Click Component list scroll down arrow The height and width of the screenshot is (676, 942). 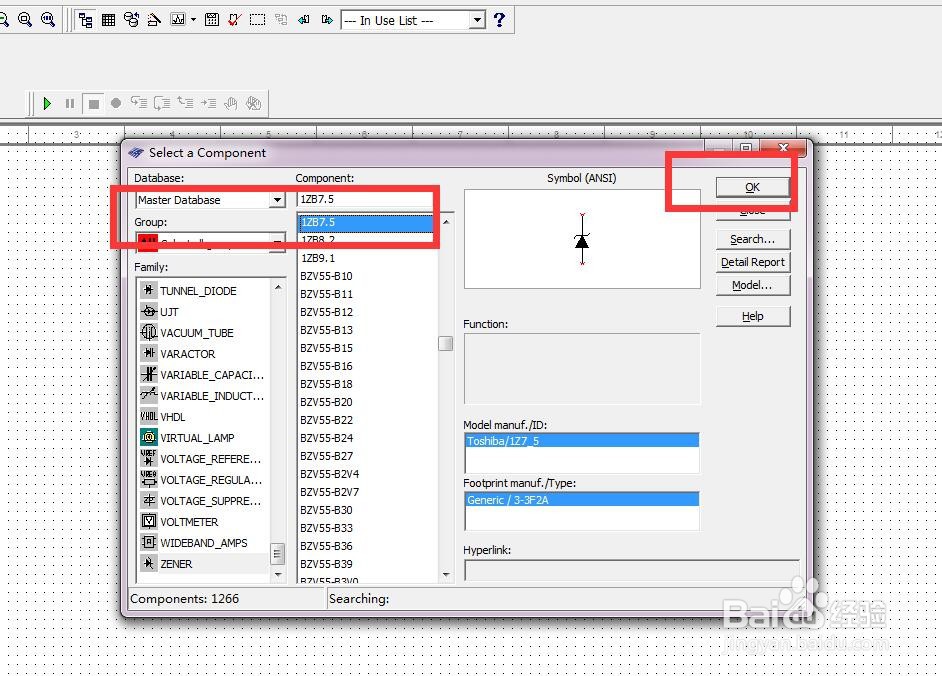click(x=446, y=575)
